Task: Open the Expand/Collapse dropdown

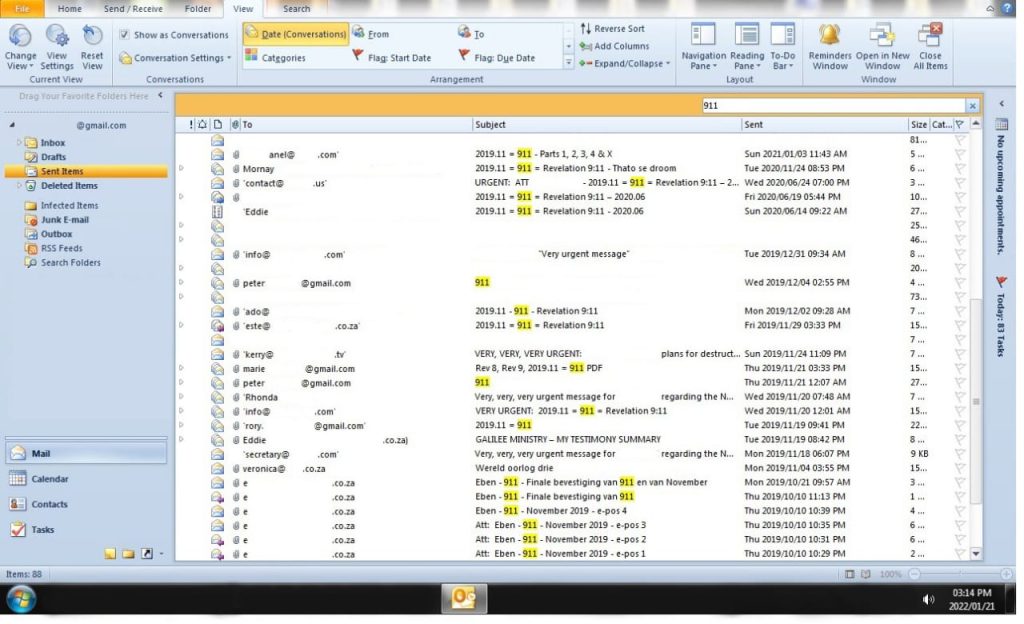Action: [627, 63]
